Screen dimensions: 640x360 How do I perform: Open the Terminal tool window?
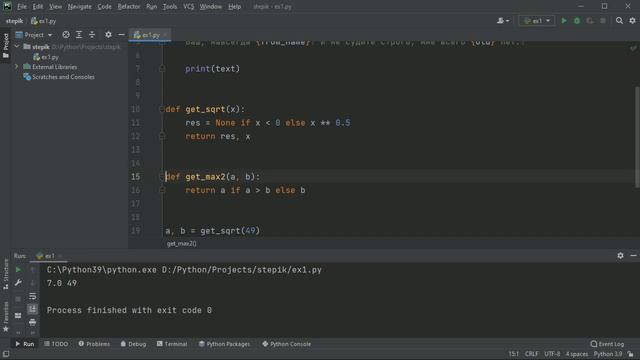point(172,344)
